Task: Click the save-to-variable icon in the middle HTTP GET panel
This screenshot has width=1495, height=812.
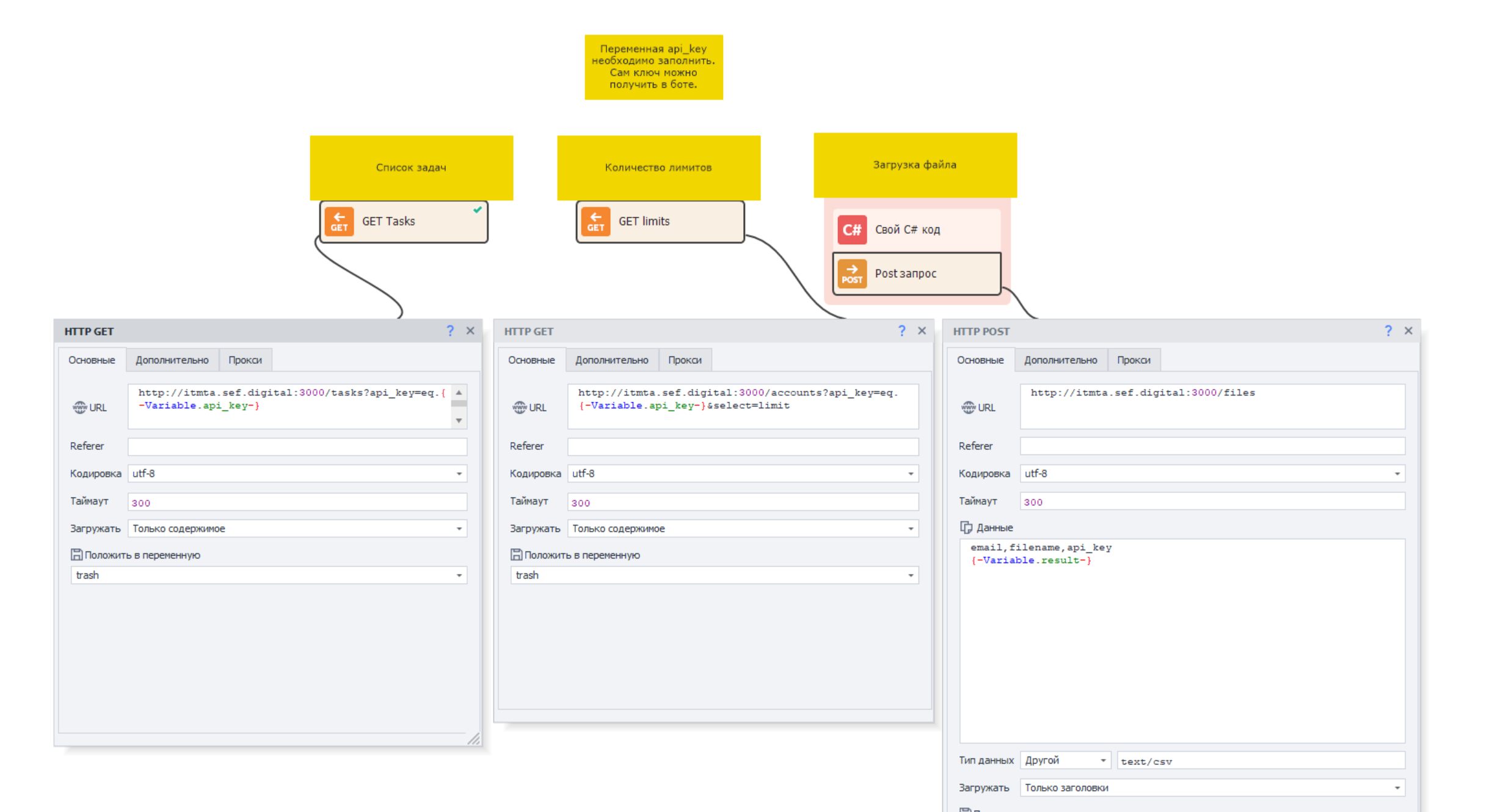Action: pos(516,554)
